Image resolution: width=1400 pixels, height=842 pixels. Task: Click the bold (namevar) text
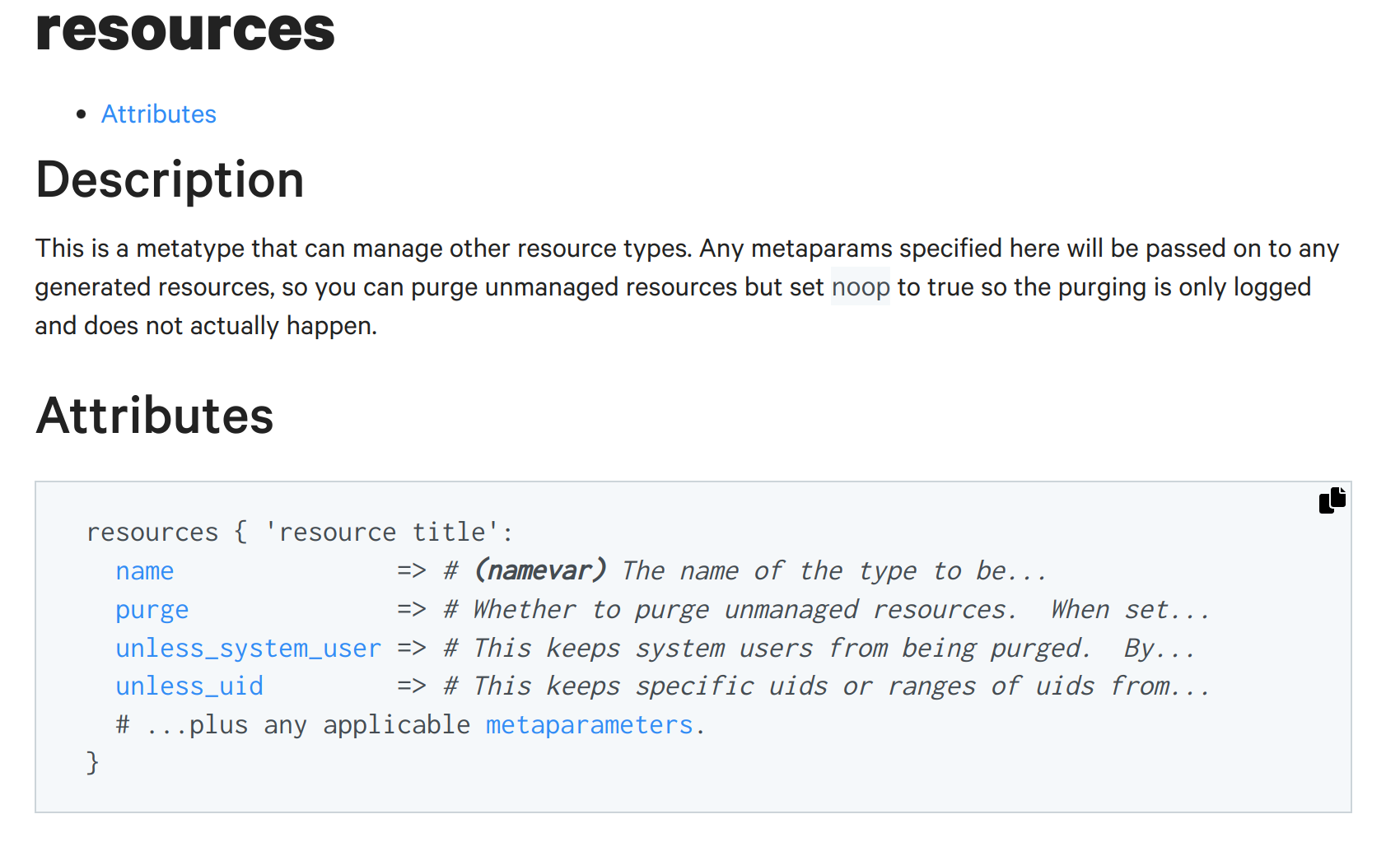click(540, 570)
